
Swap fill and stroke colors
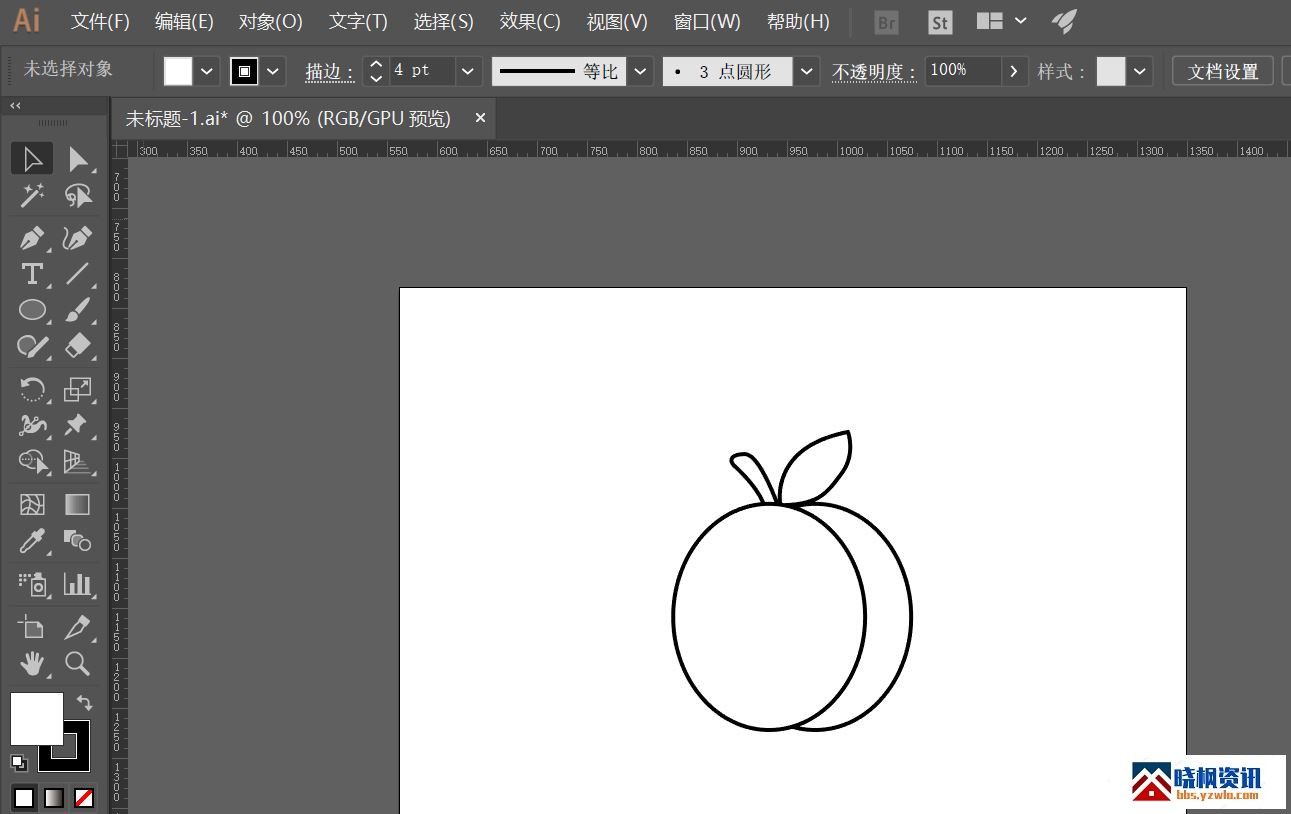point(84,703)
